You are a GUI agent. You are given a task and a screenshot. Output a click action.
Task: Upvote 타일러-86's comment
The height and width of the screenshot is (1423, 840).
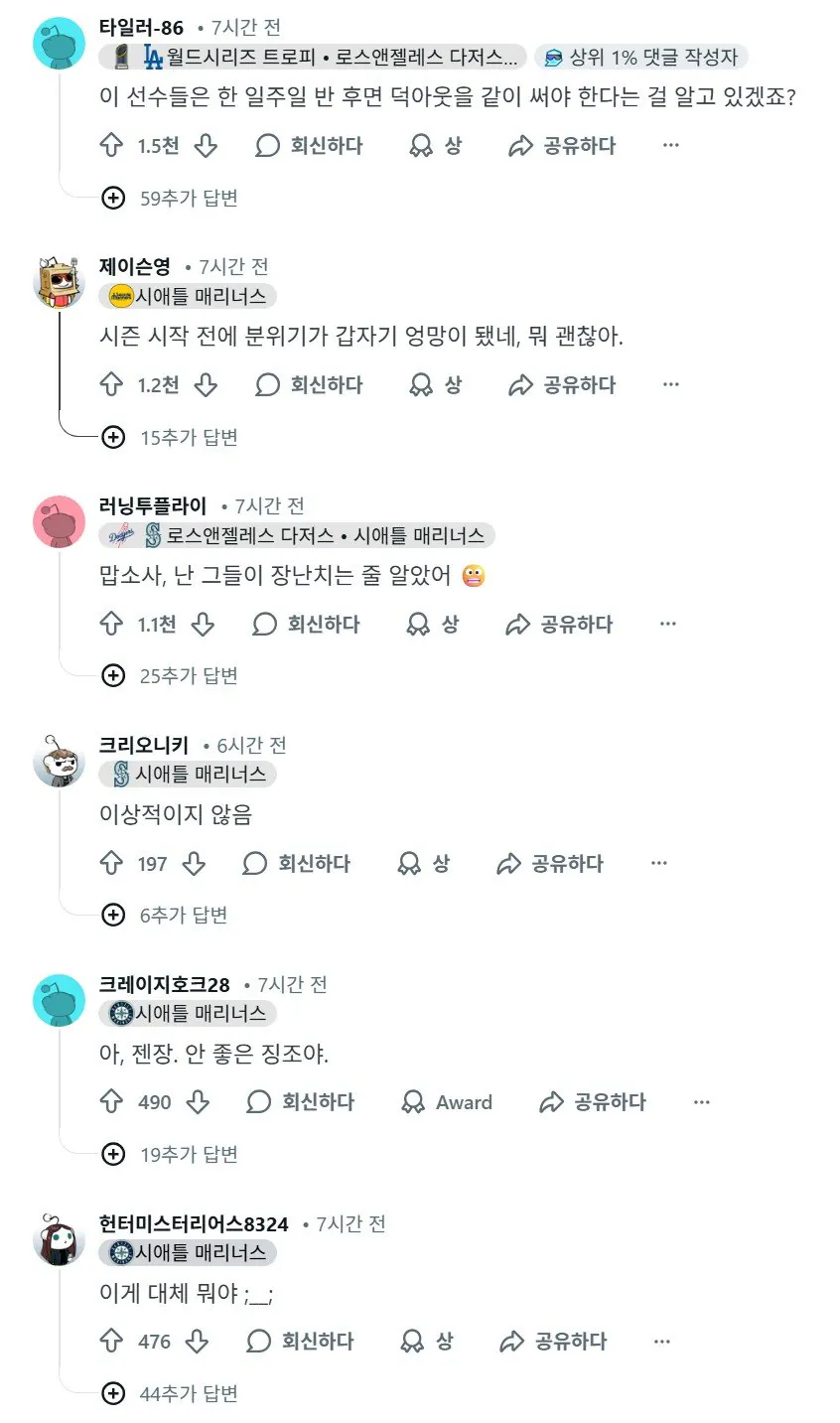(111, 146)
